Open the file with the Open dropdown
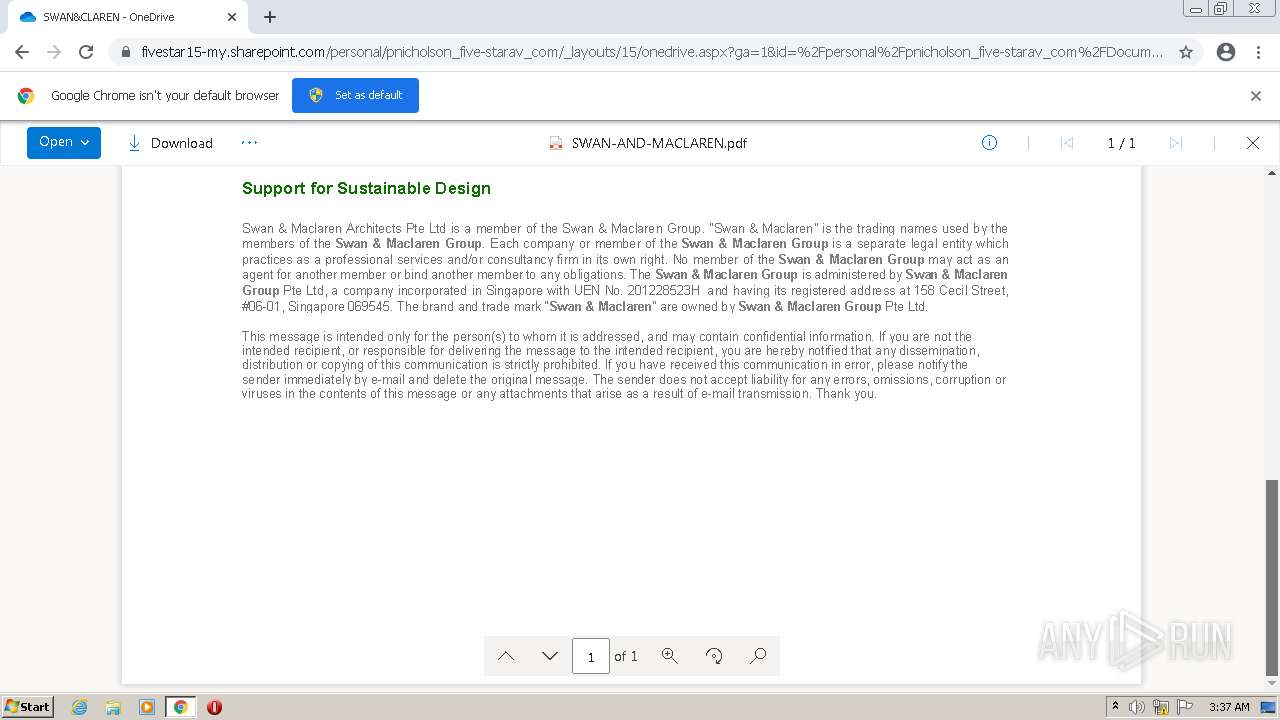The width and height of the screenshot is (1280, 720). [x=64, y=142]
